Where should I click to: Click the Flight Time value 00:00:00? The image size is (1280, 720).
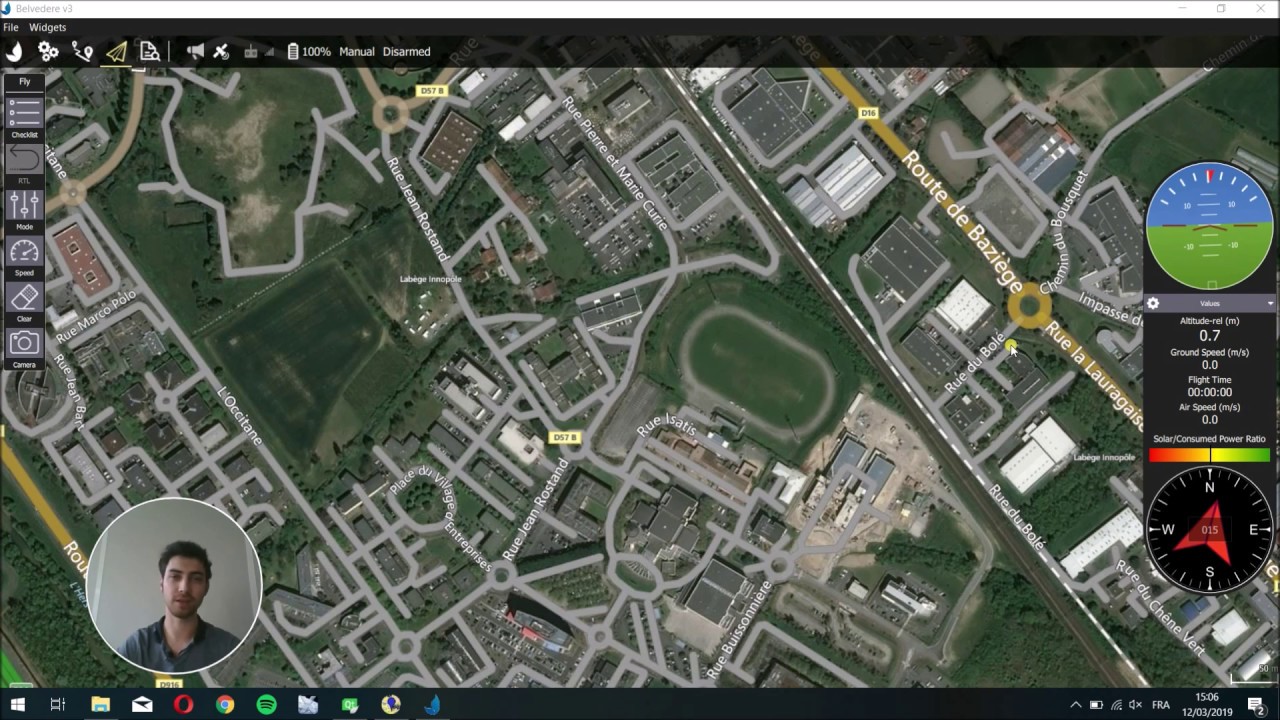(x=1209, y=393)
